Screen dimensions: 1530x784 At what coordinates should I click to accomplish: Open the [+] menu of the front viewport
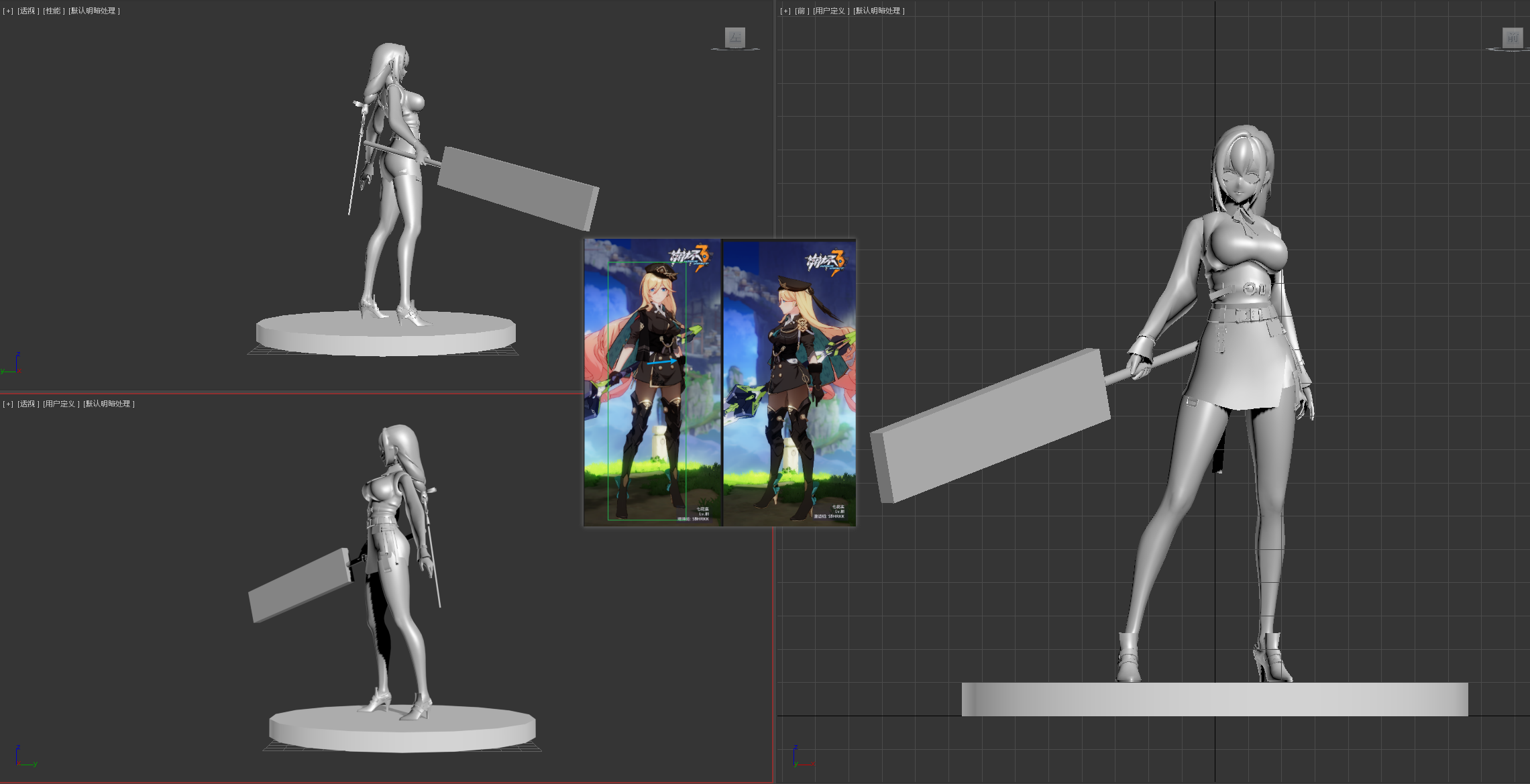(x=785, y=11)
